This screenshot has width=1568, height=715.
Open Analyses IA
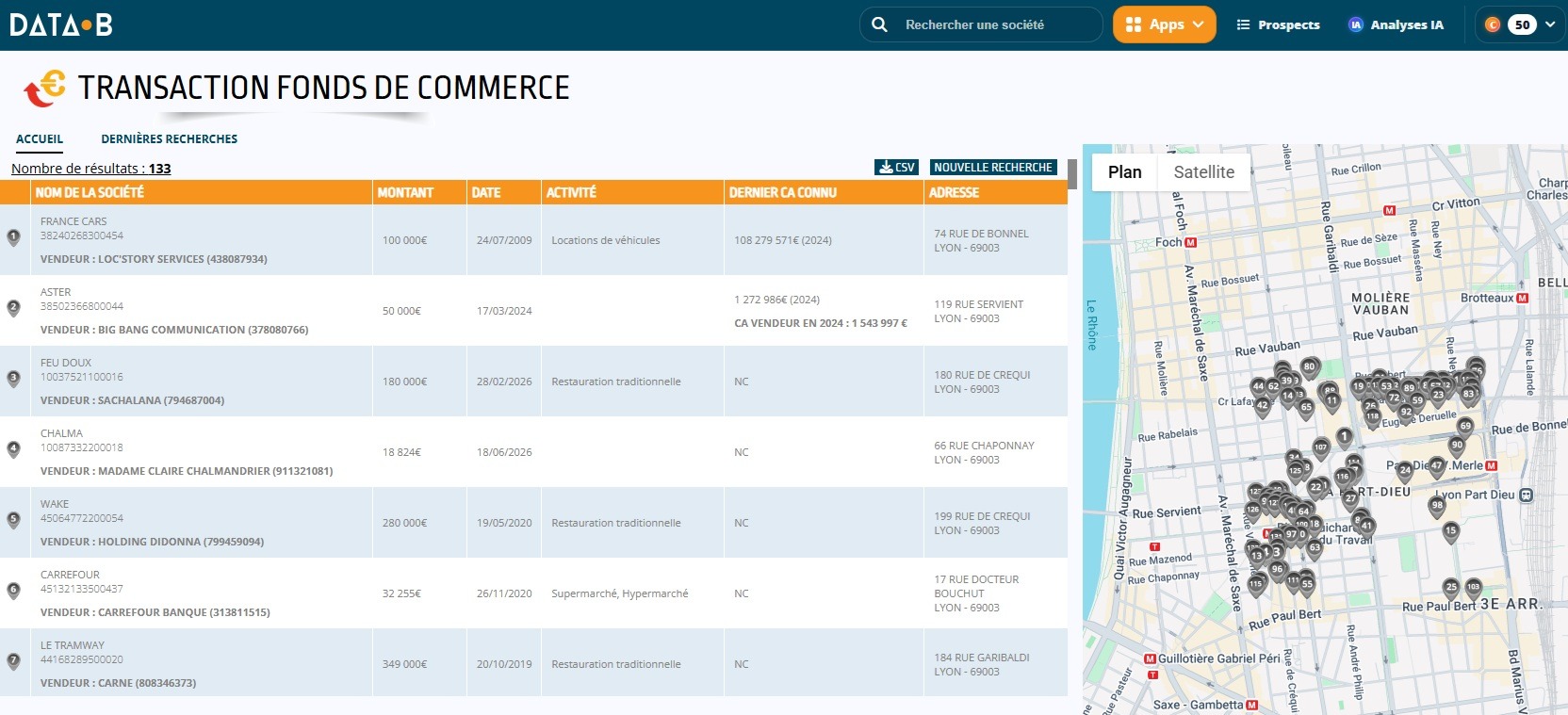pyautogui.click(x=1396, y=24)
